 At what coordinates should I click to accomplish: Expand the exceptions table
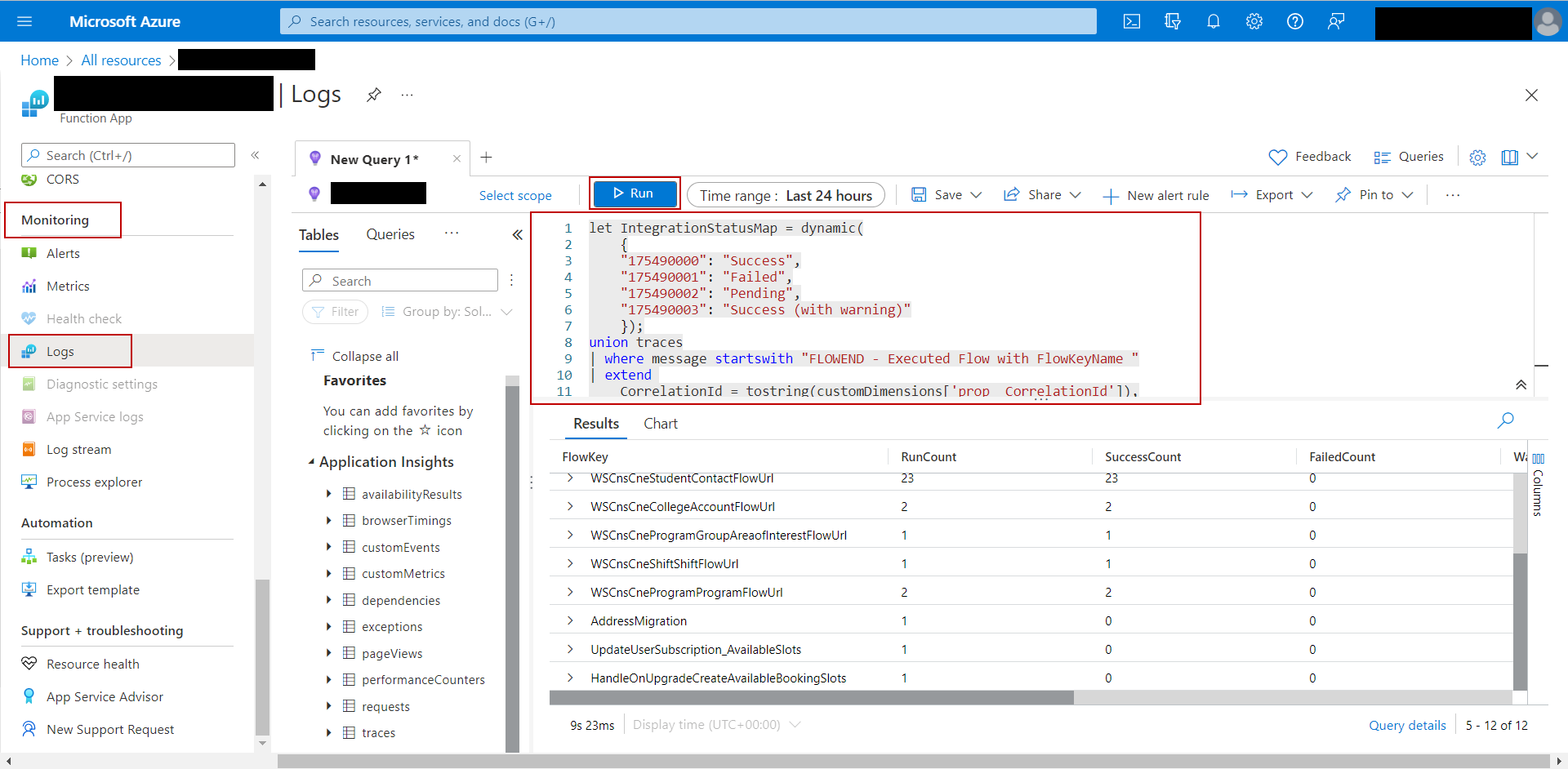pos(328,626)
